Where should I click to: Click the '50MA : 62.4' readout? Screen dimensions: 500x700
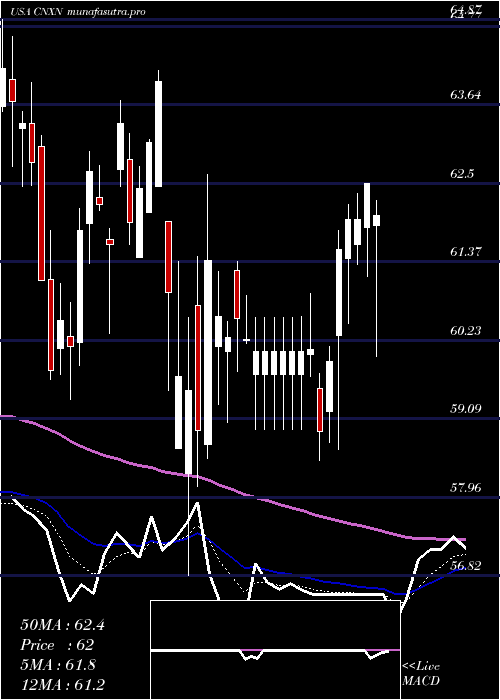pyautogui.click(x=62, y=625)
